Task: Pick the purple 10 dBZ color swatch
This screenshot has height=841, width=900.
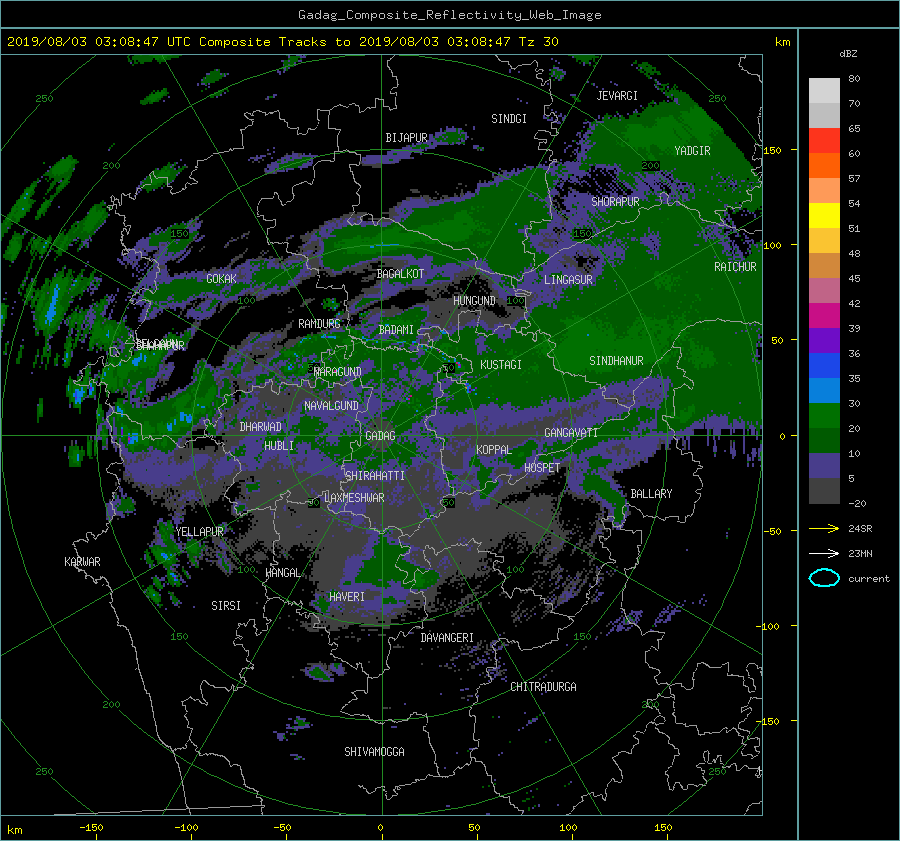Action: pos(824,466)
